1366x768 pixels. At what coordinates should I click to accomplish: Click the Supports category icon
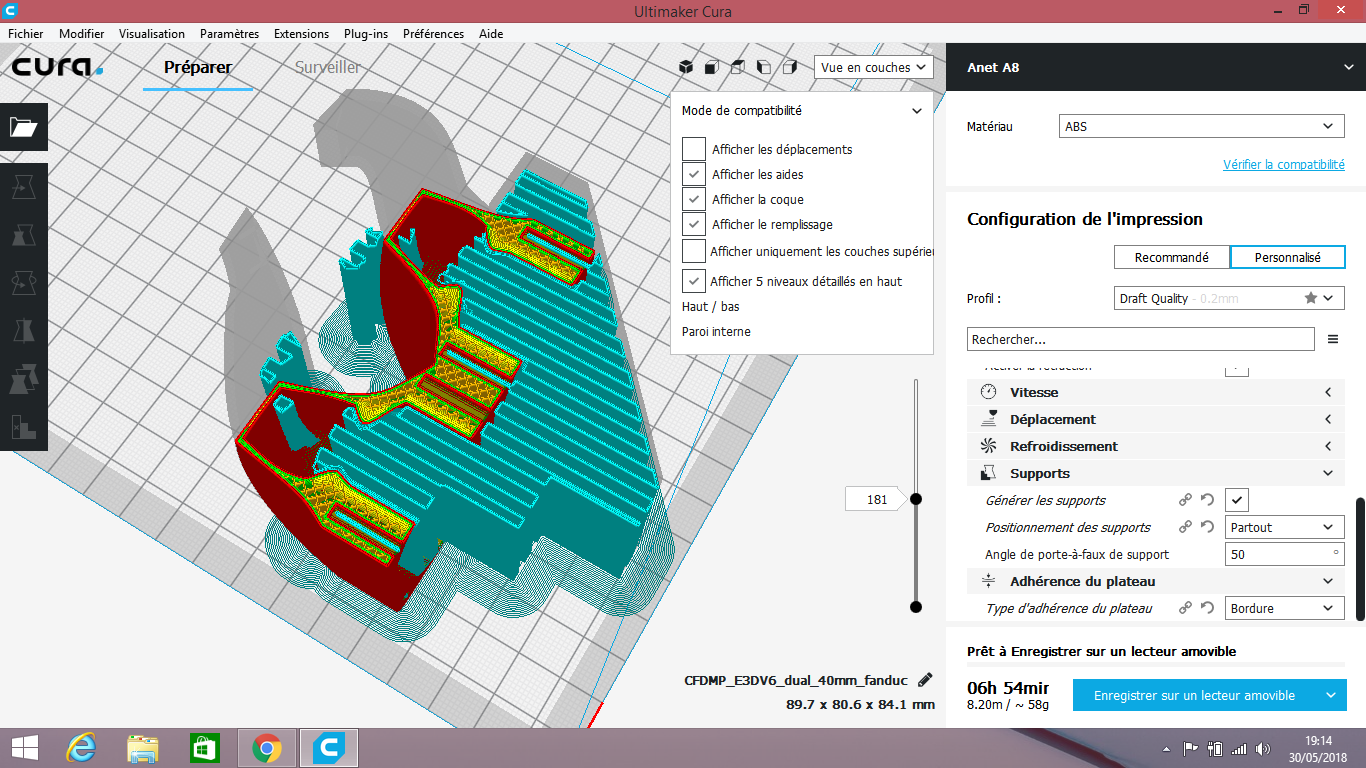click(x=989, y=473)
